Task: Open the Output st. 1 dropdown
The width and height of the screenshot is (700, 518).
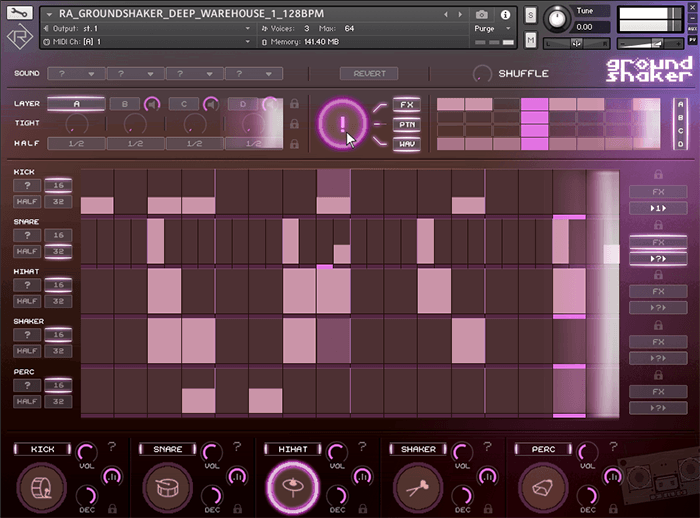Action: [x=147, y=29]
